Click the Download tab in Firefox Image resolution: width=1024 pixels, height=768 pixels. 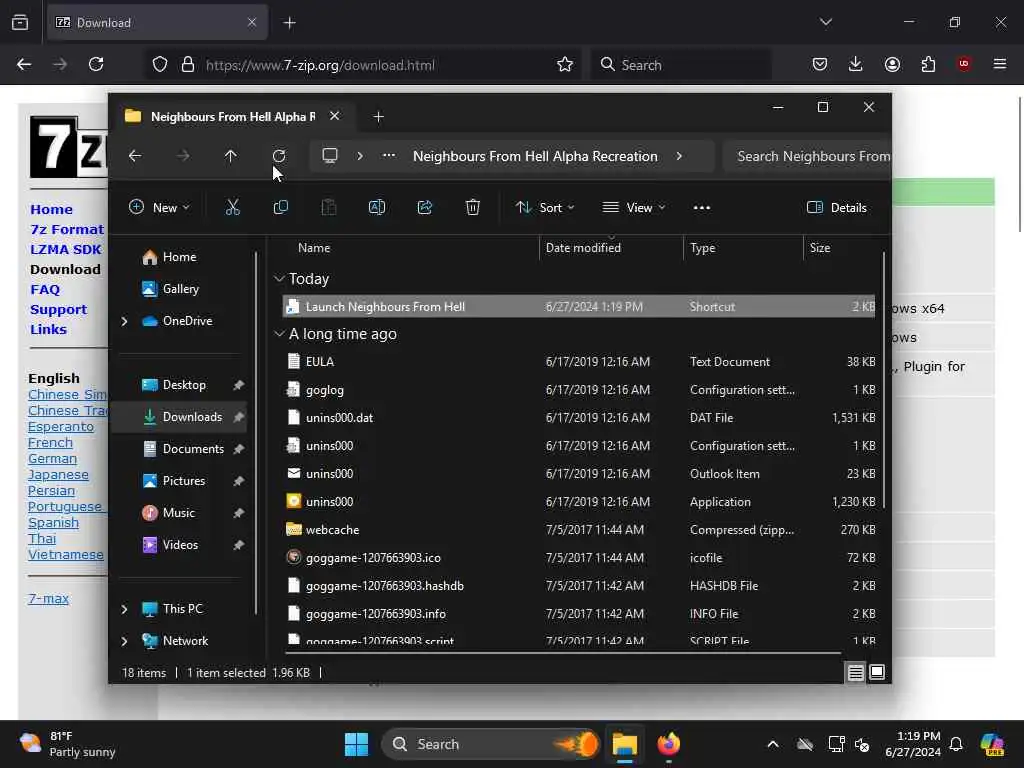pos(157,22)
